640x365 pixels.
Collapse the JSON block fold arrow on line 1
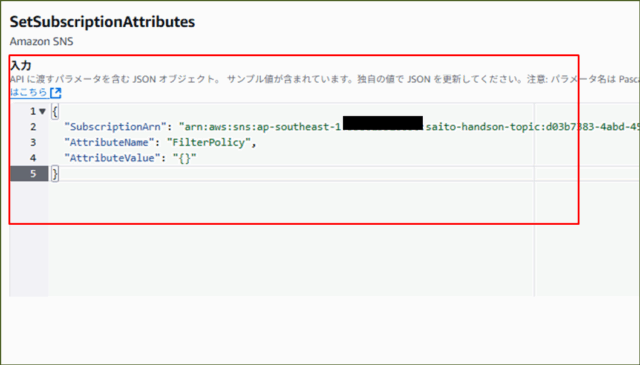[42, 111]
